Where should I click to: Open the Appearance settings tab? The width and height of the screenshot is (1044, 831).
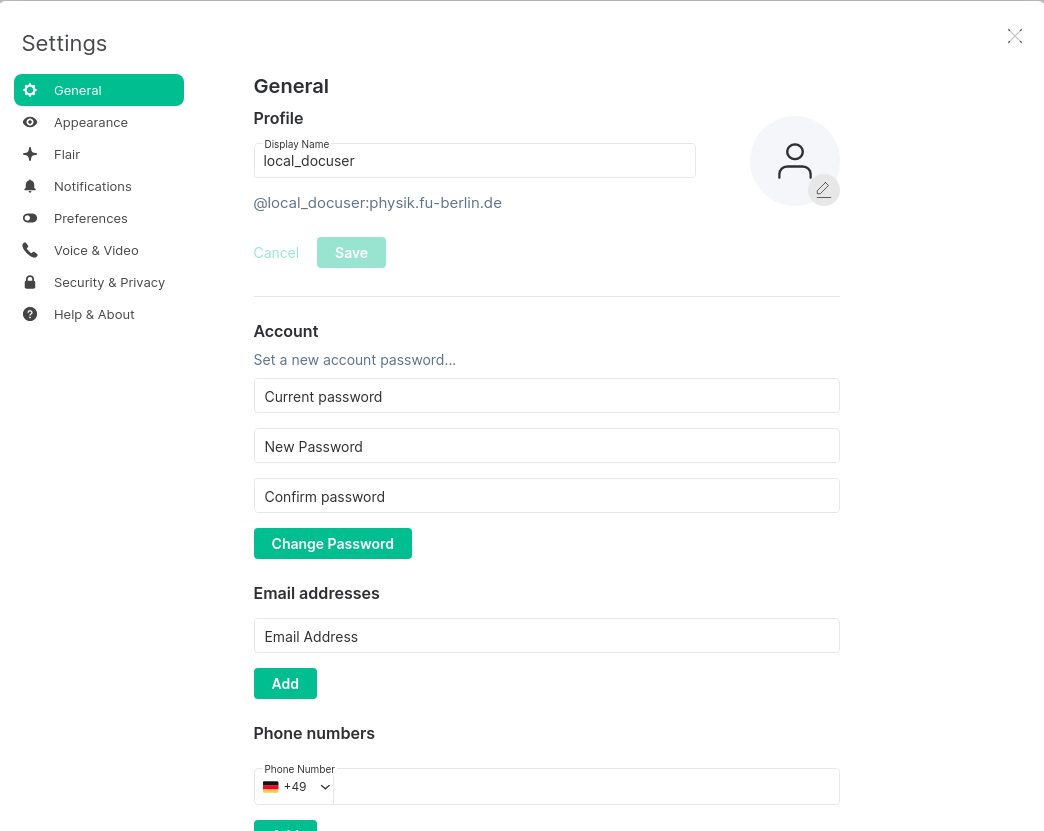[x=91, y=122]
